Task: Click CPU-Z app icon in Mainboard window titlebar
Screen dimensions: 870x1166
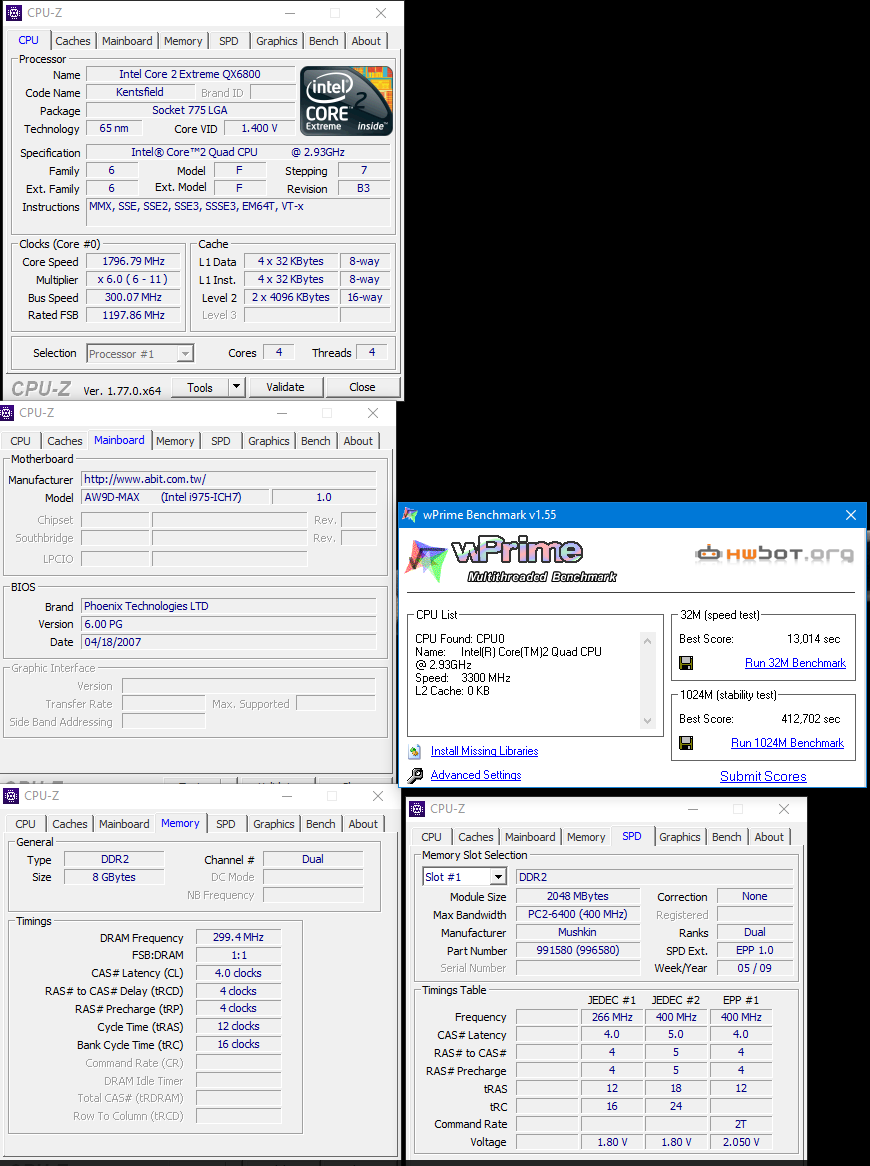Action: pyautogui.click(x=7, y=413)
